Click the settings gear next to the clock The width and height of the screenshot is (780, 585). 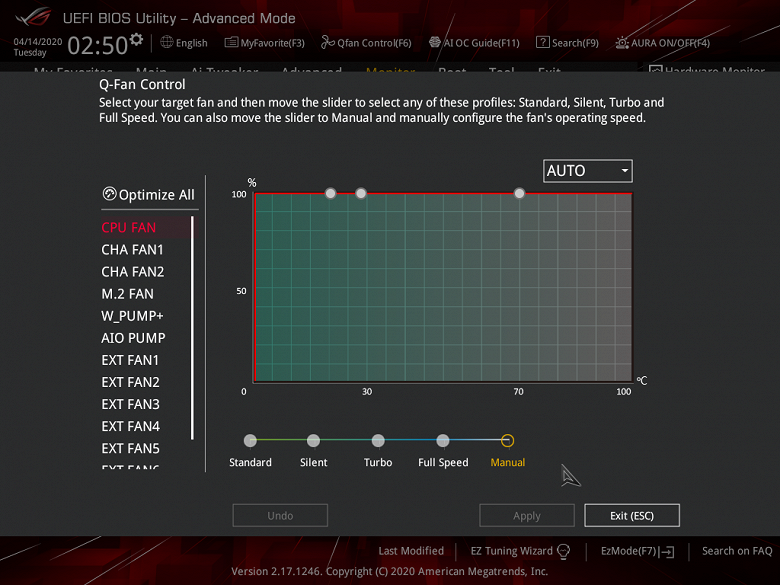136,39
